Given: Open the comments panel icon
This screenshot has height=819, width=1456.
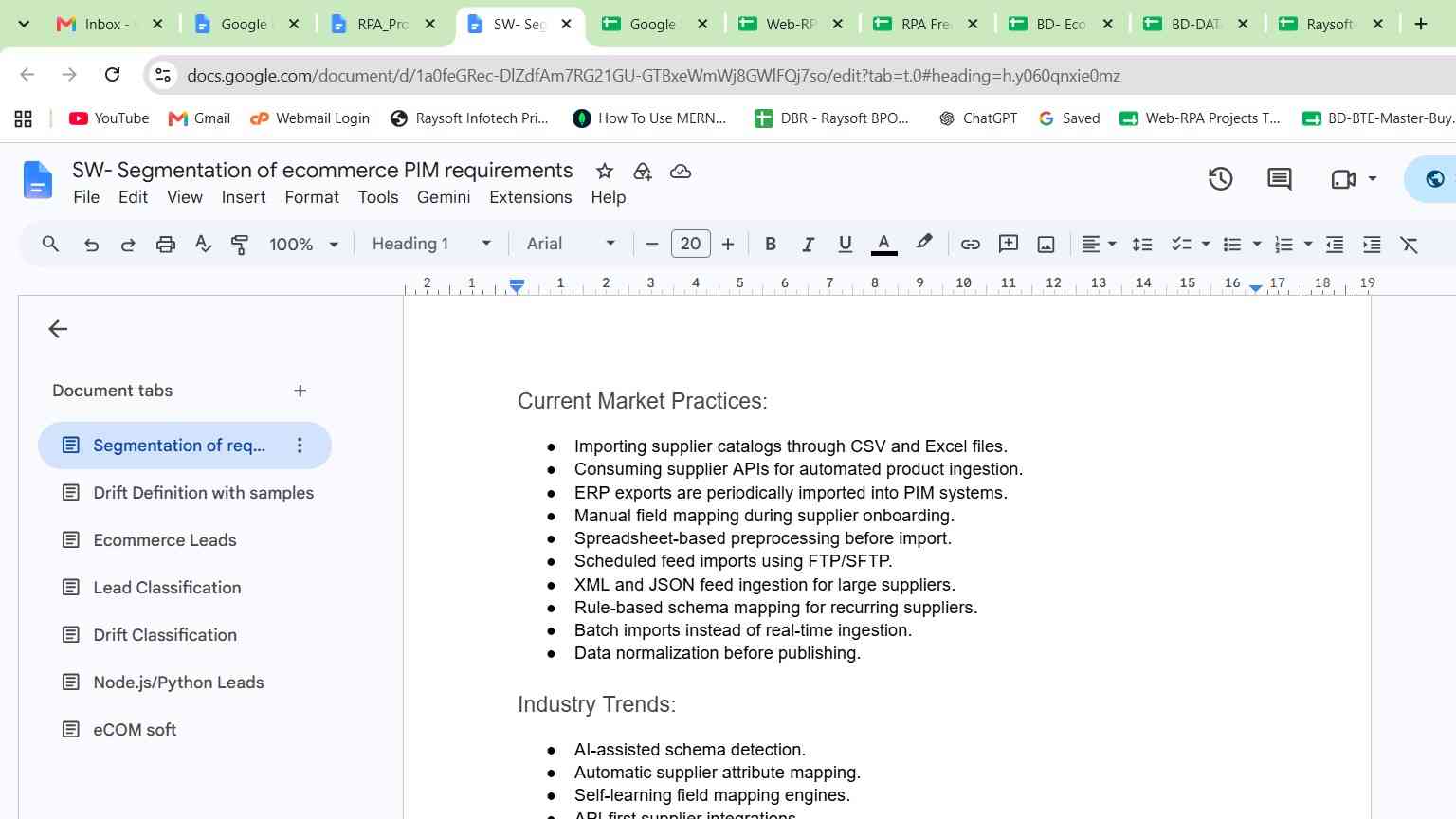Looking at the screenshot, I should click(x=1280, y=178).
